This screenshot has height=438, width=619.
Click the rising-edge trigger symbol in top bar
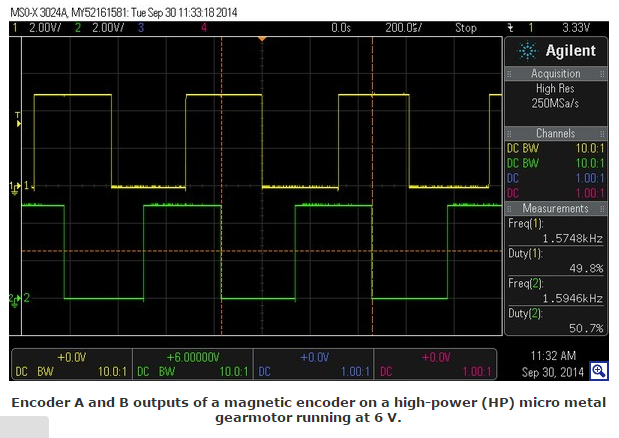pyautogui.click(x=510, y=28)
